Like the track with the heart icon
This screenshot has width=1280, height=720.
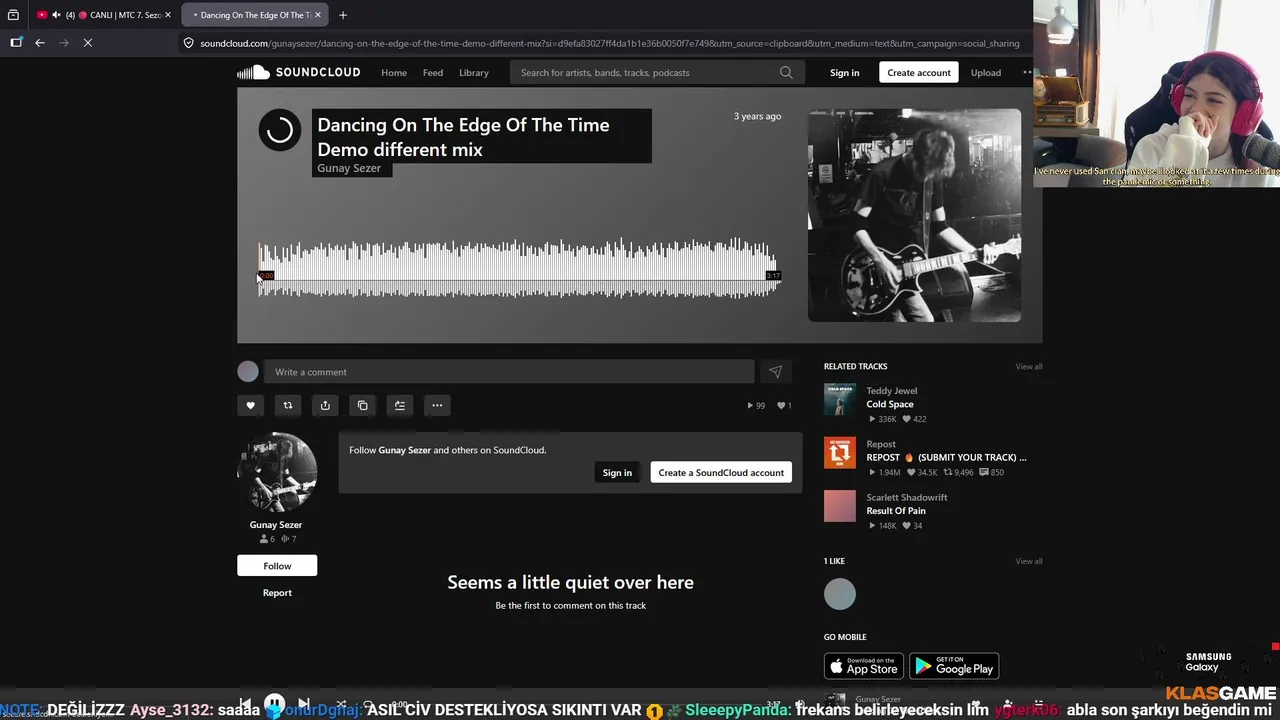250,405
